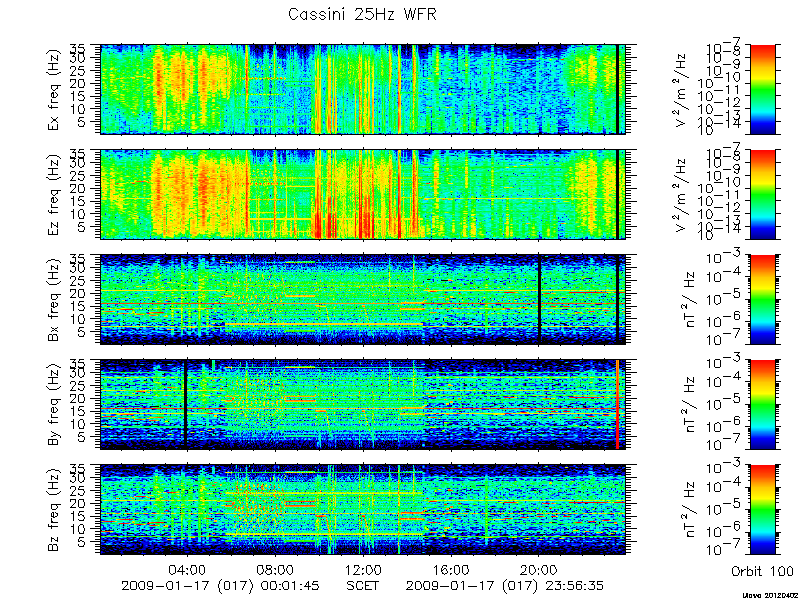
Task: Click the 04:00 time axis label
Action: coord(188,569)
